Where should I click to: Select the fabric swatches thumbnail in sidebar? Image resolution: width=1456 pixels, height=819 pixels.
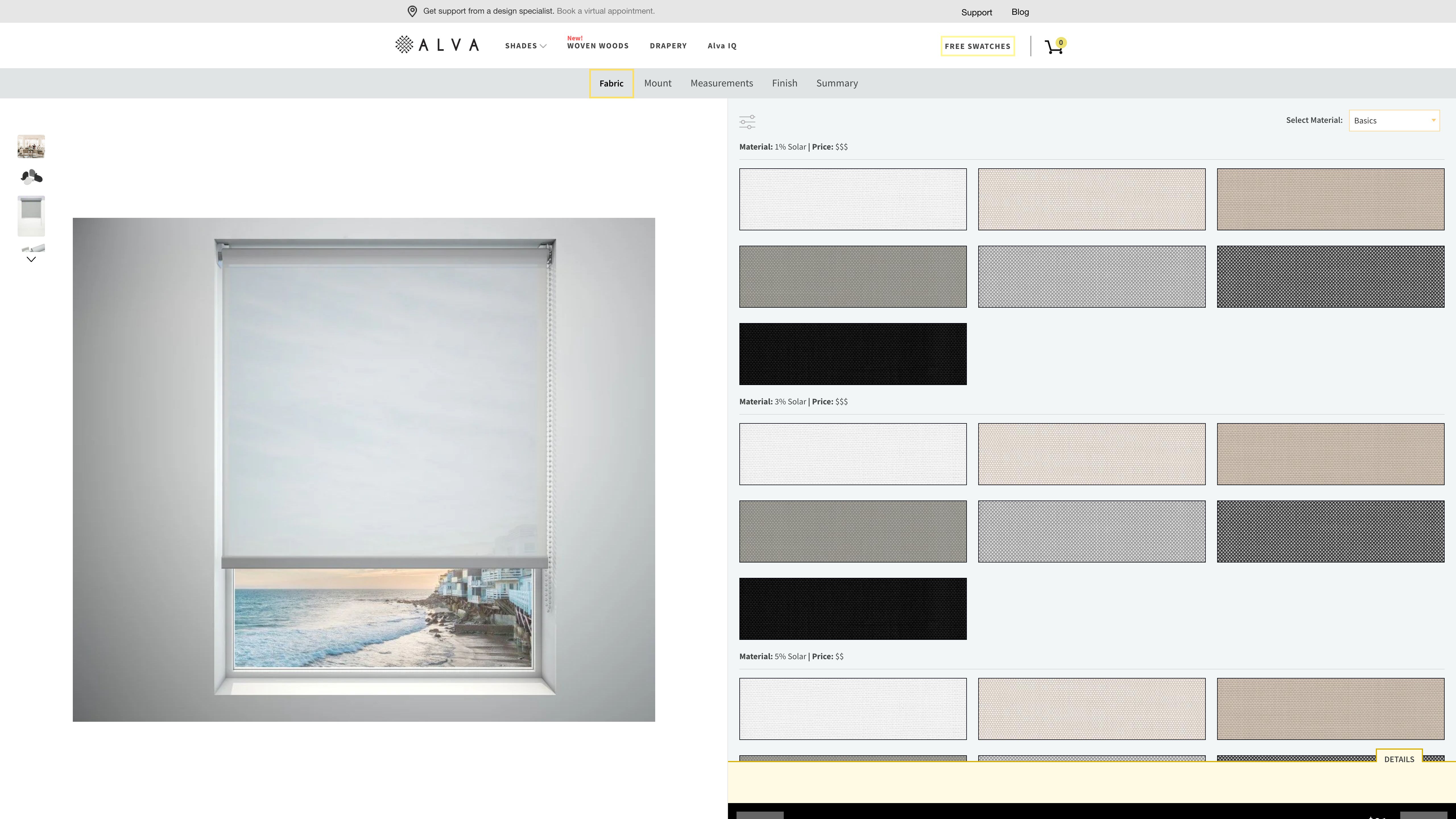tap(31, 176)
